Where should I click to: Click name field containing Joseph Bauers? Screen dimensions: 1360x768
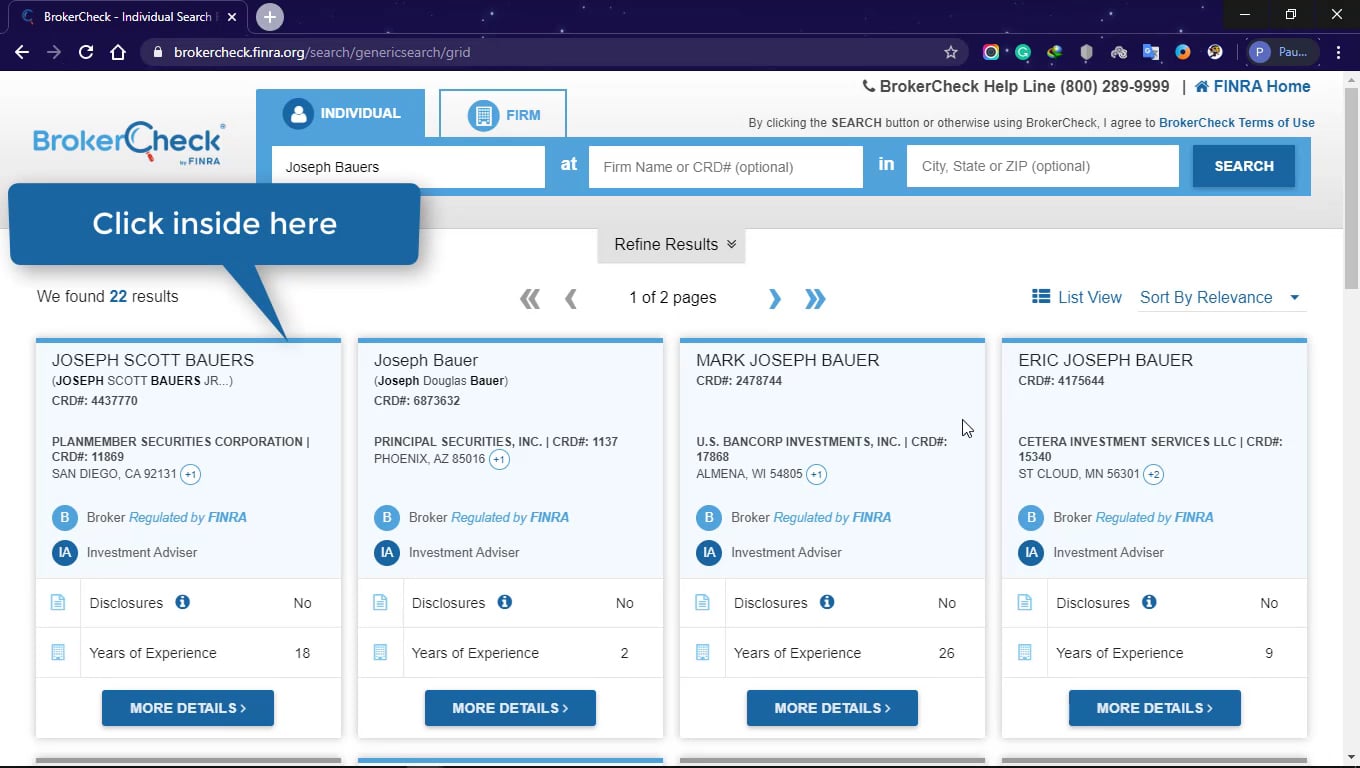408,167
